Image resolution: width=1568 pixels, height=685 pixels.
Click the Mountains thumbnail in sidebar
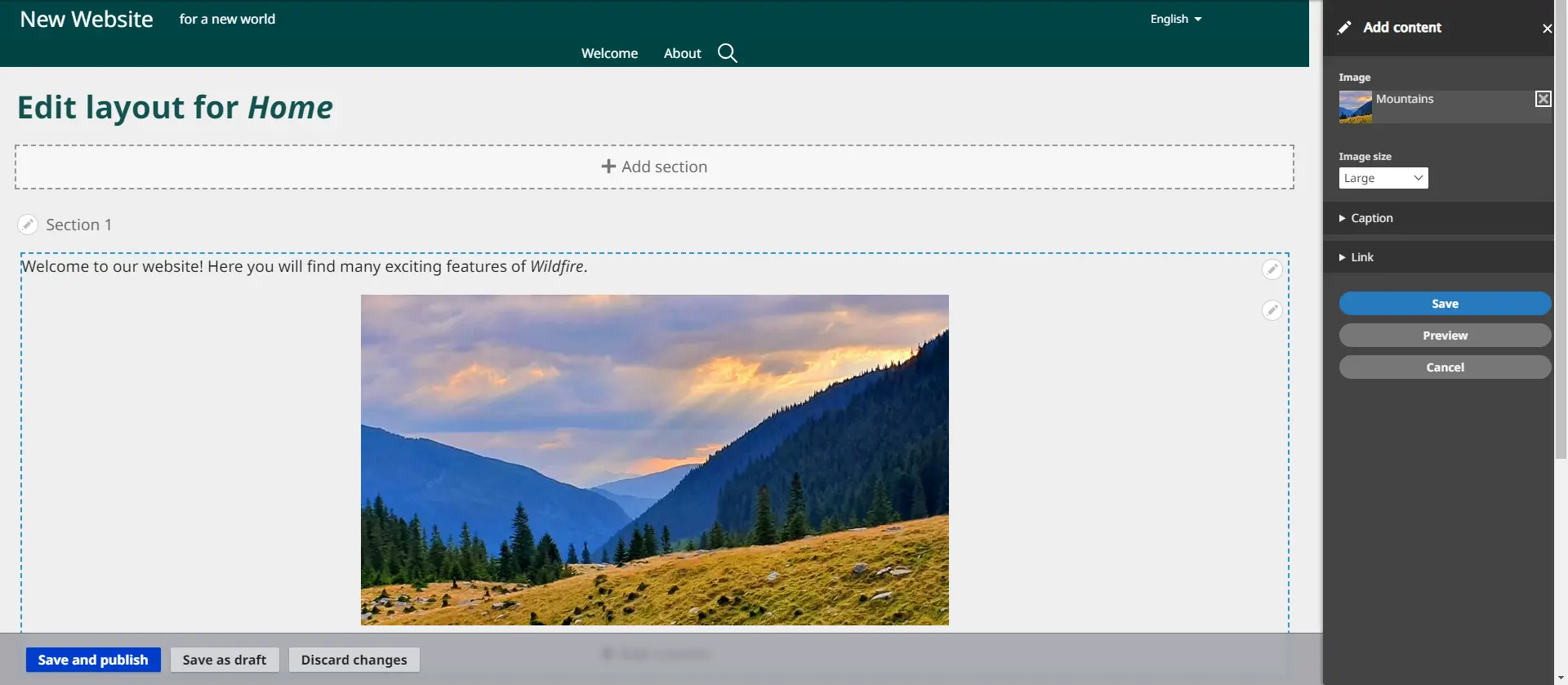click(x=1355, y=107)
